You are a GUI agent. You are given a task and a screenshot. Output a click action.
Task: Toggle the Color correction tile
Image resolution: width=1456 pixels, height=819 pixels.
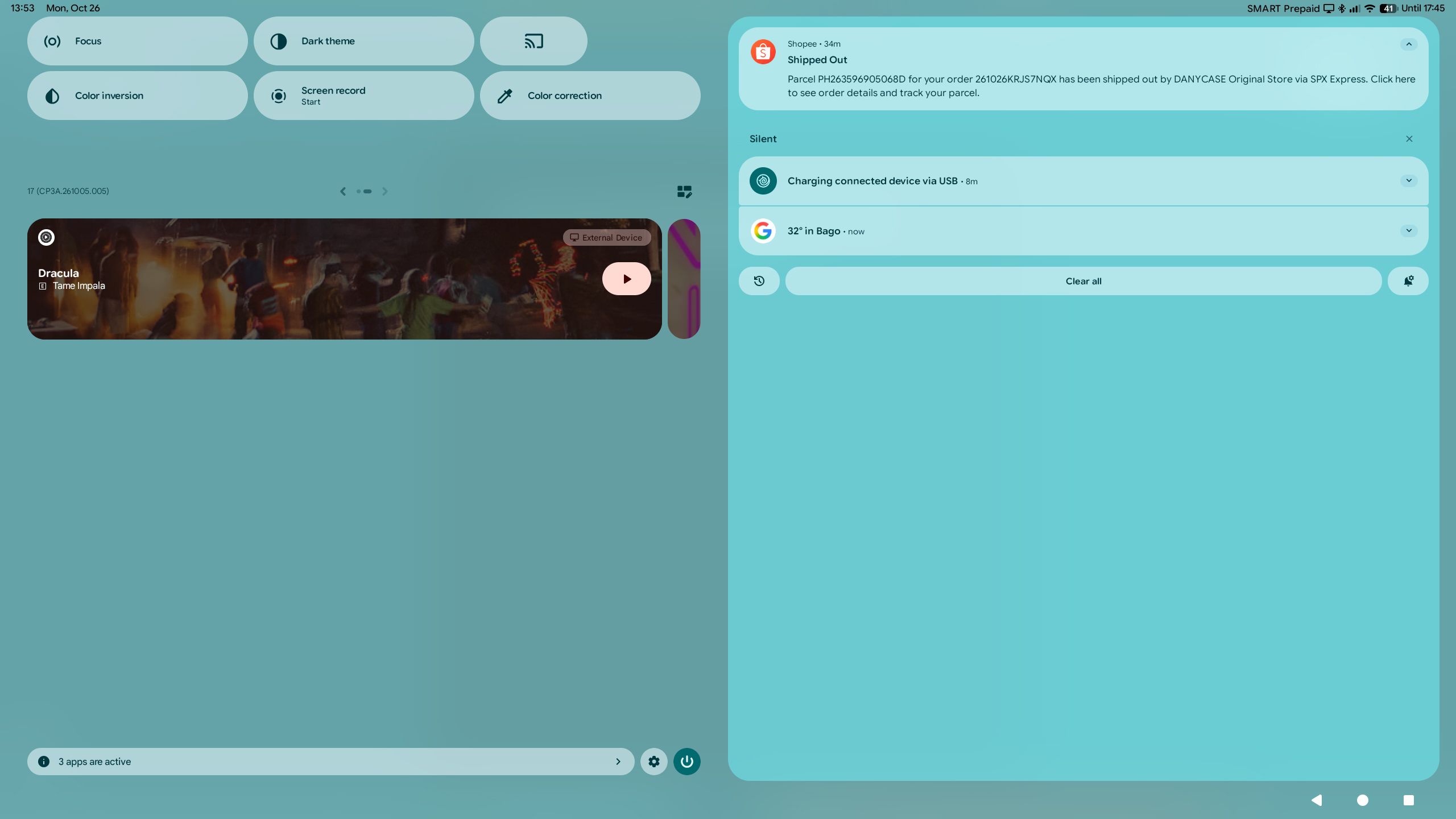[x=590, y=96]
